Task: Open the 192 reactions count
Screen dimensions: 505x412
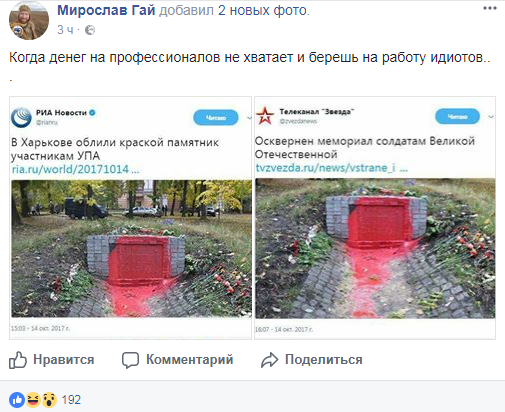Action: pyautogui.click(x=71, y=400)
